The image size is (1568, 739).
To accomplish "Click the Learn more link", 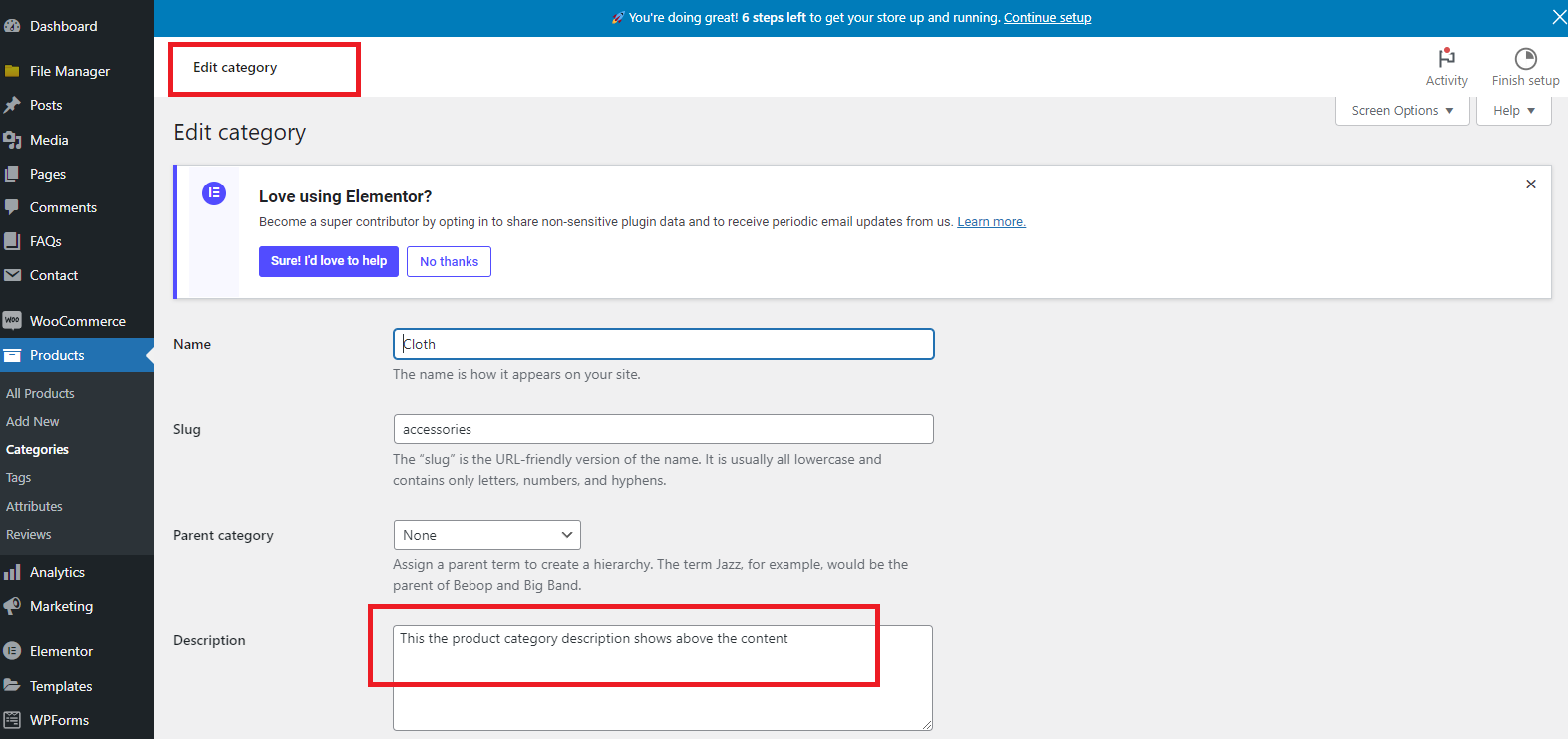I will click(991, 222).
